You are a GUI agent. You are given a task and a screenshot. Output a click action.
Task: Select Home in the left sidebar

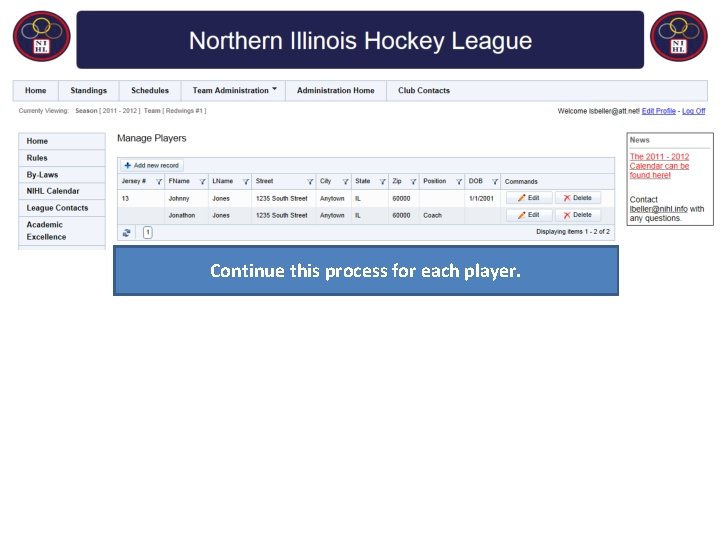click(x=62, y=141)
